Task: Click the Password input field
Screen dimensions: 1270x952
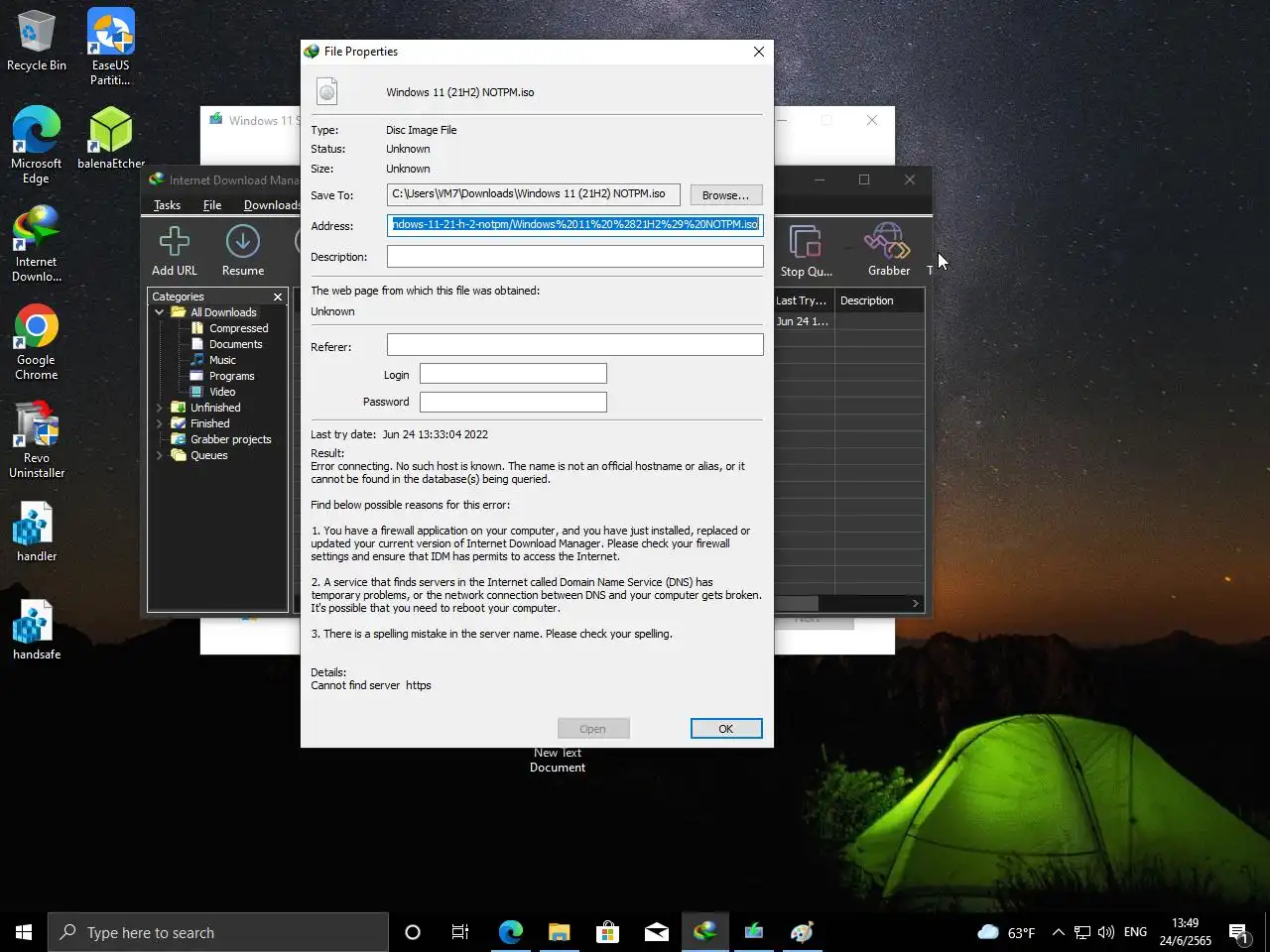Action: click(x=513, y=402)
